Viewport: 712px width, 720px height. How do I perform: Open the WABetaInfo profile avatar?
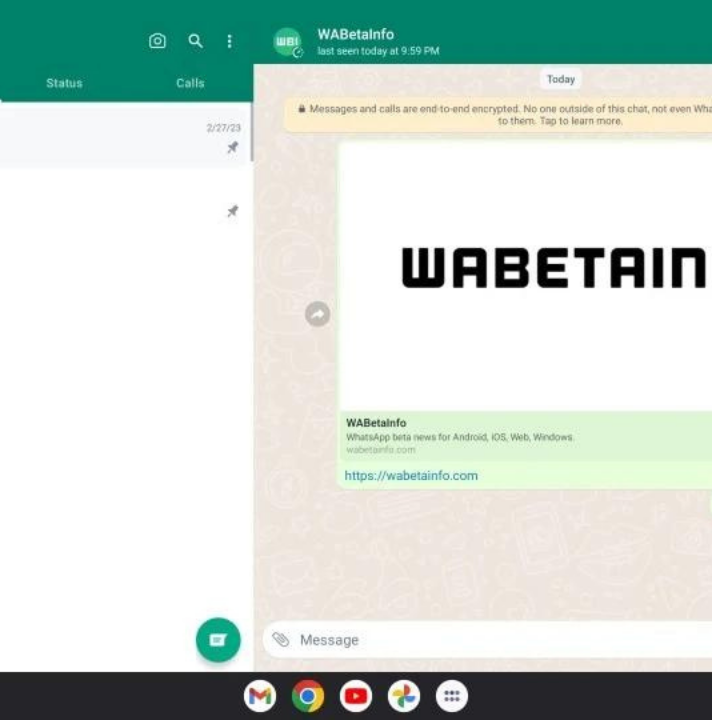[x=287, y=42]
